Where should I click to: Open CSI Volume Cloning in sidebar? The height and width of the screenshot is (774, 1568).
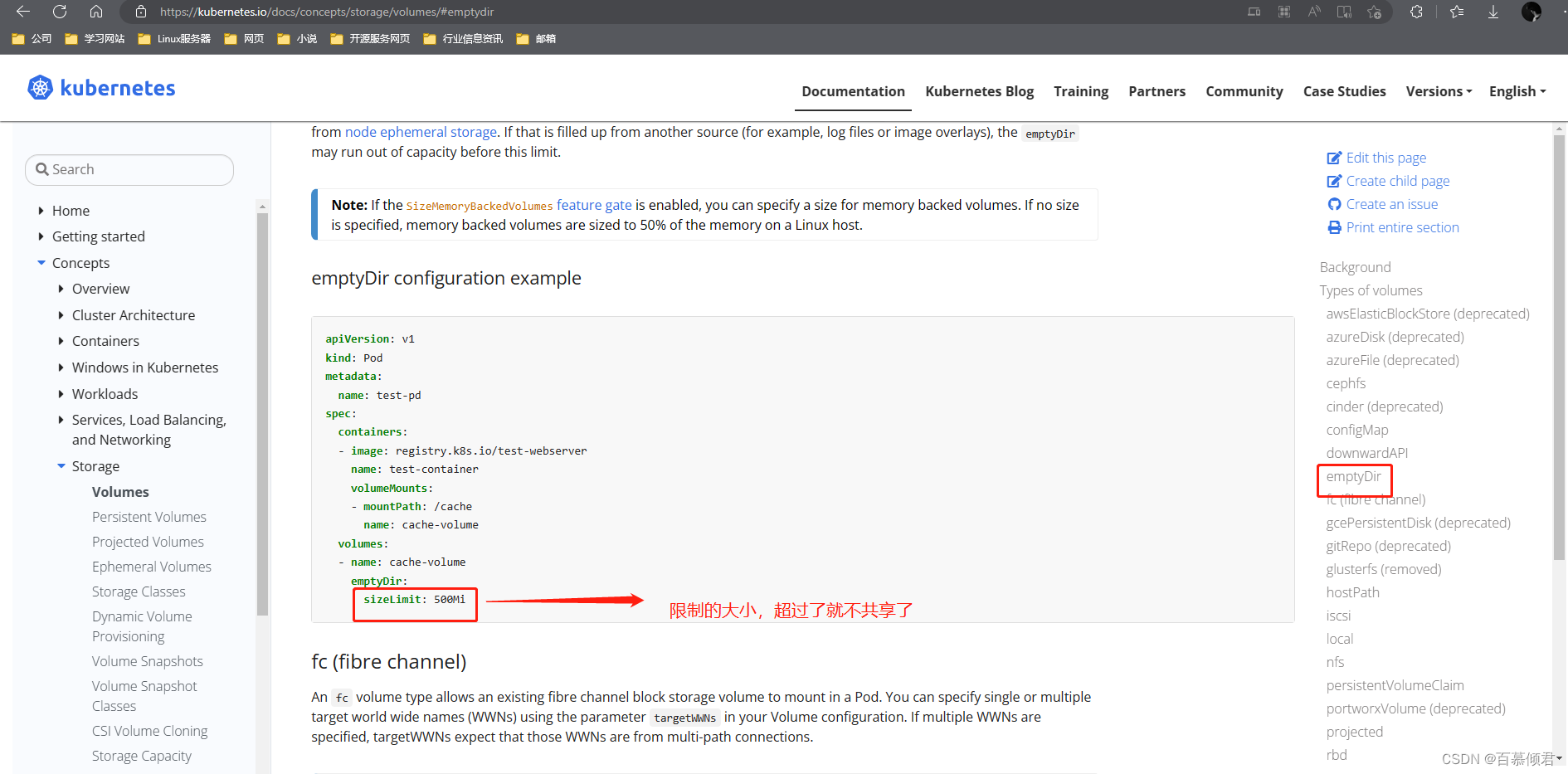150,731
